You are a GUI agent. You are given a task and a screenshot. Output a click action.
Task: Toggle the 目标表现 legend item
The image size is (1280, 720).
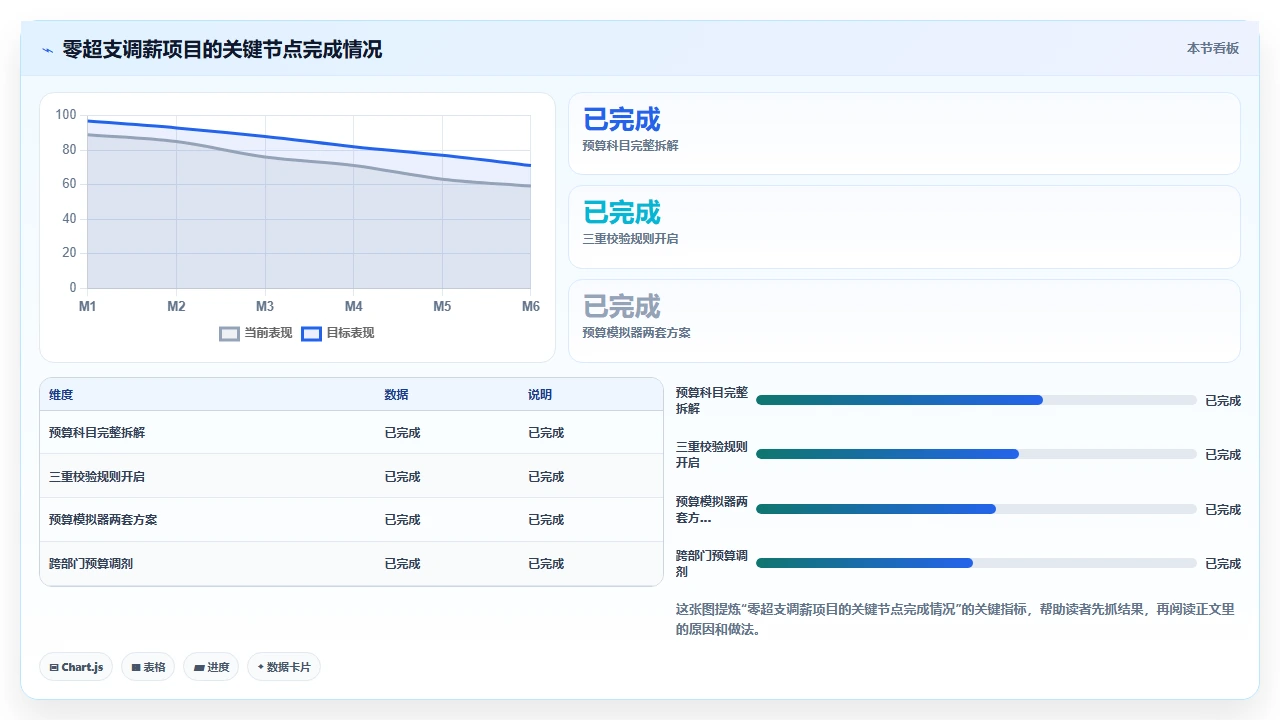tap(338, 333)
